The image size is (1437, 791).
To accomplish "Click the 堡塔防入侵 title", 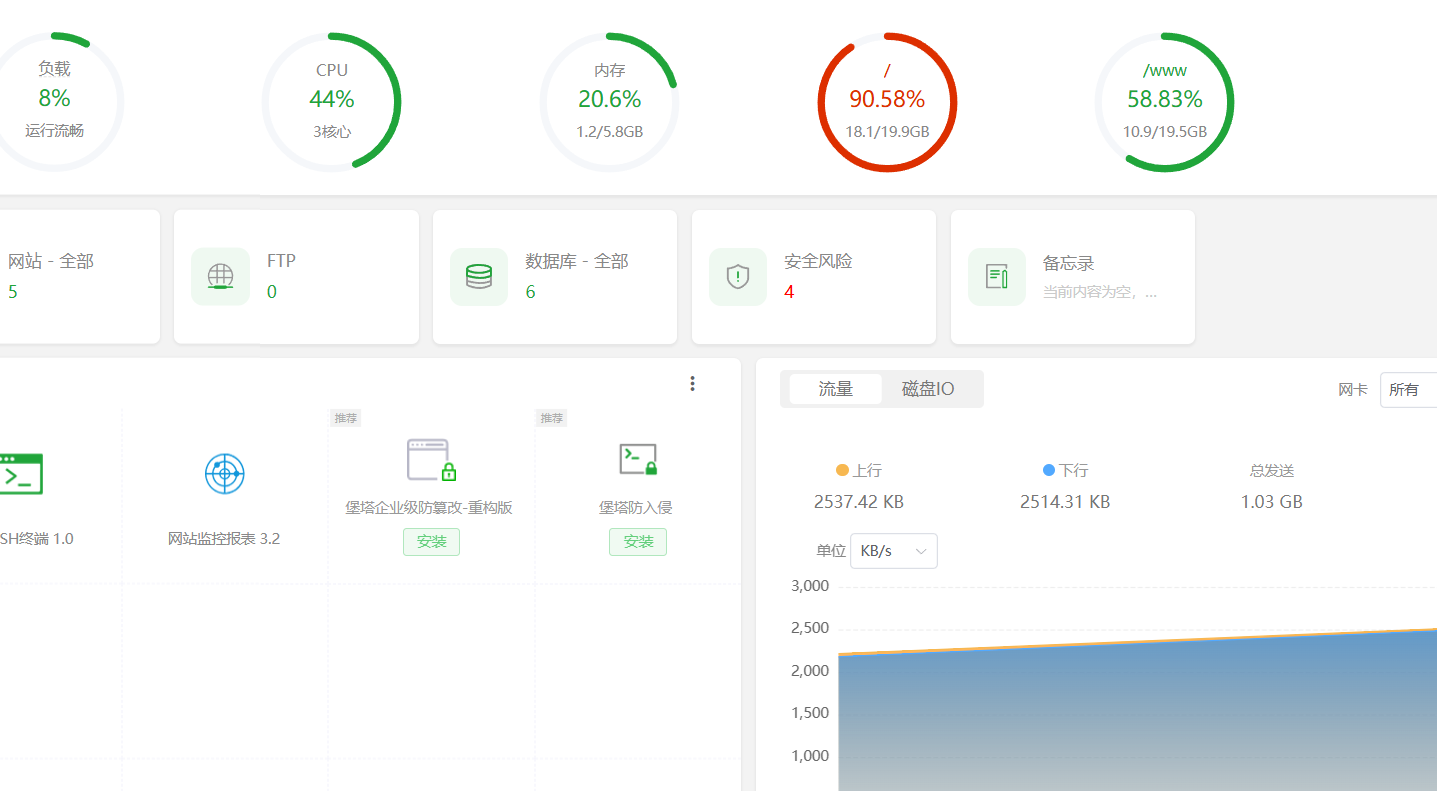I will pos(636,508).
